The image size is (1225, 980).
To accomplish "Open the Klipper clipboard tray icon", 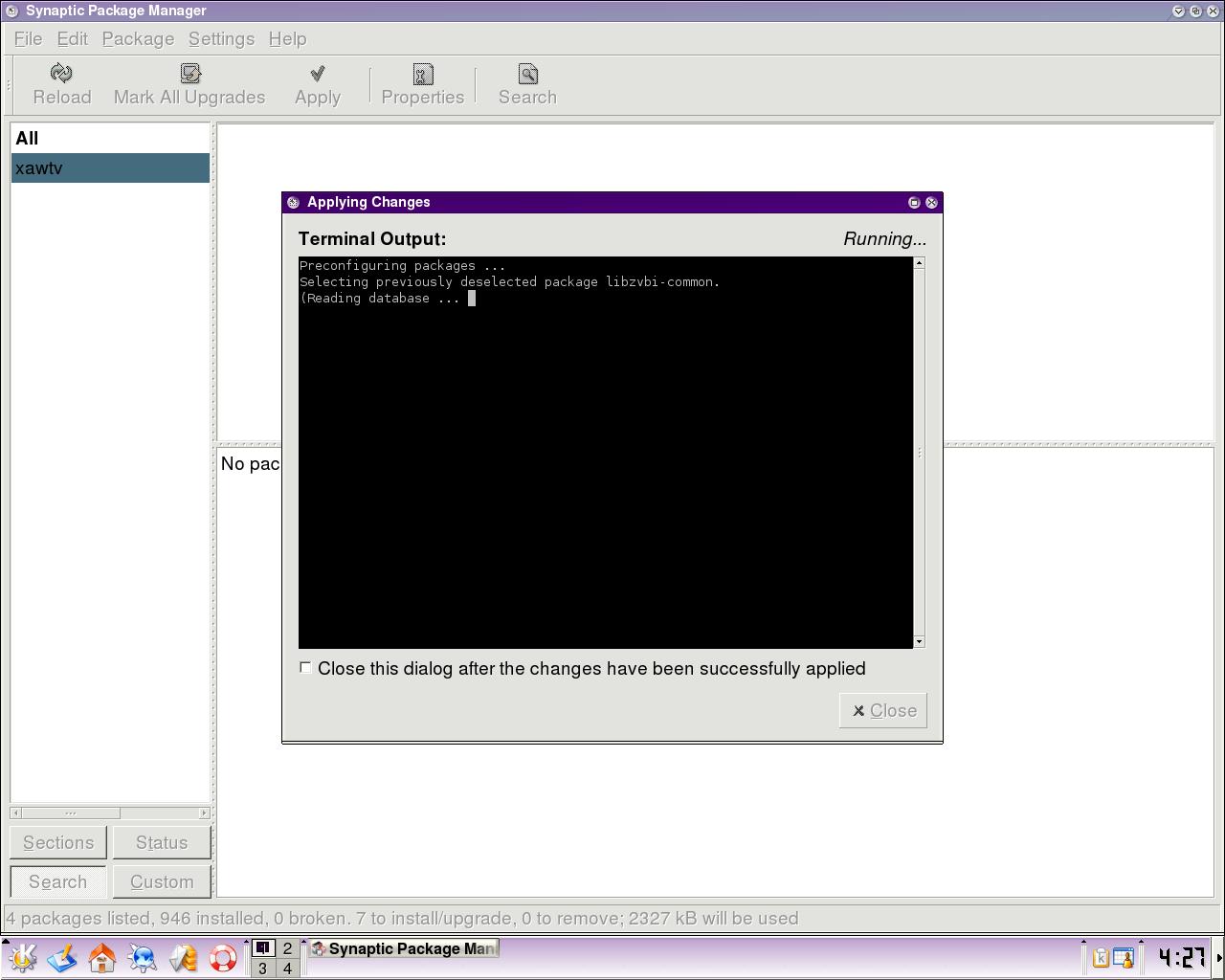I will pyautogui.click(x=1101, y=957).
